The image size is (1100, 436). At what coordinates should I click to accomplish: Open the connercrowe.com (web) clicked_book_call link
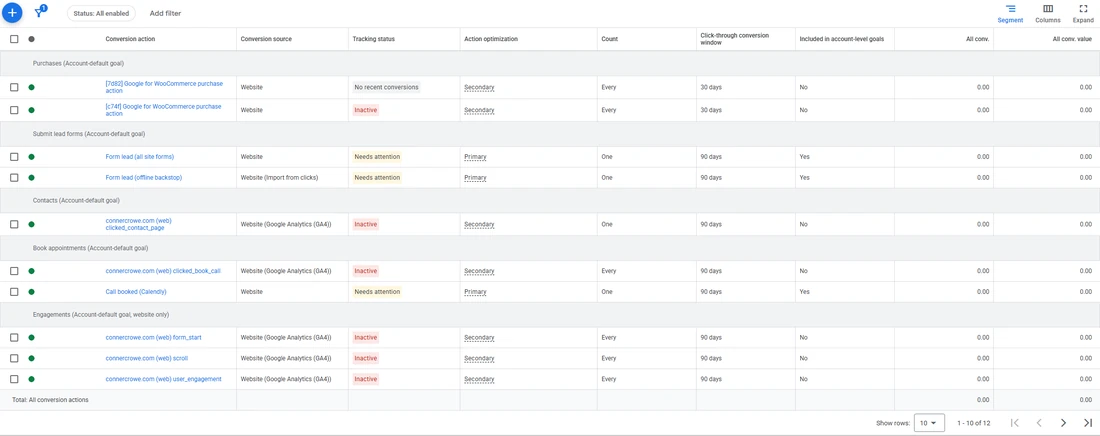(163, 271)
